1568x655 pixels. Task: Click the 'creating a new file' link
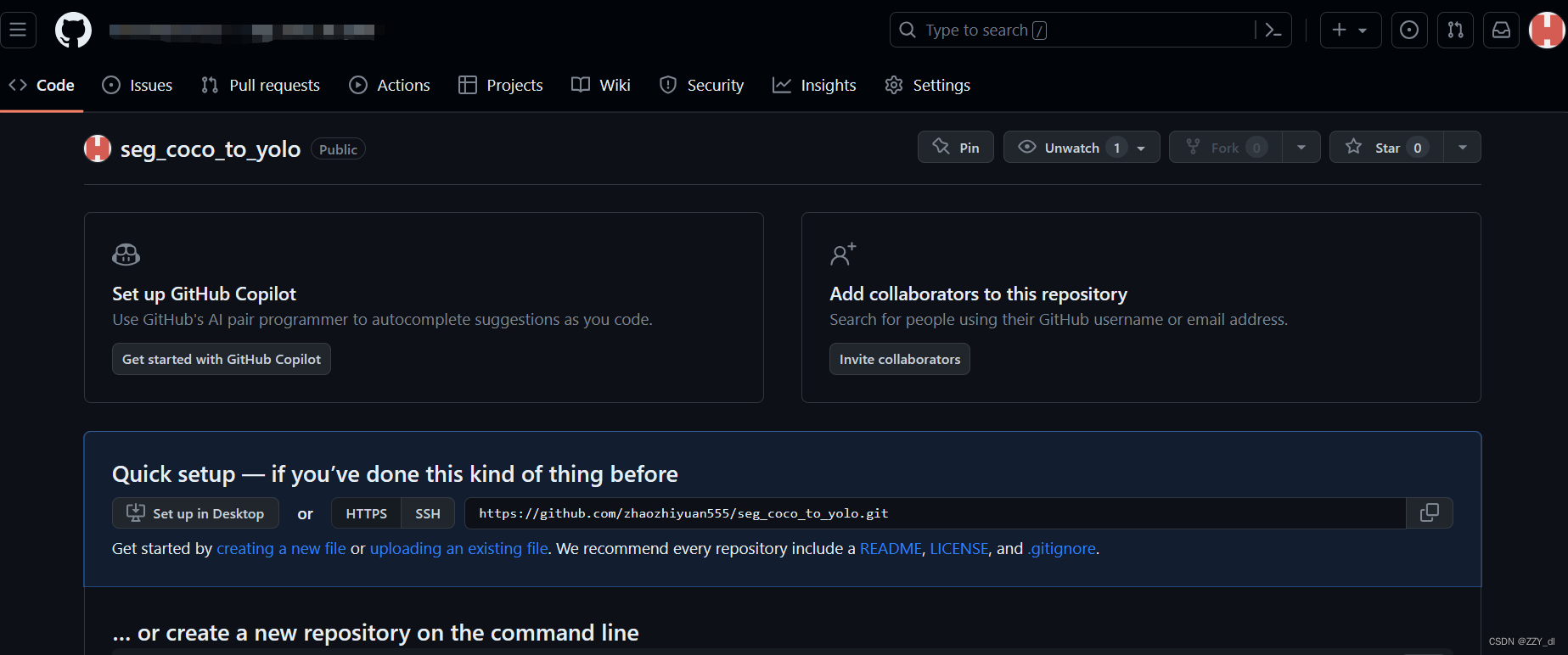point(281,548)
